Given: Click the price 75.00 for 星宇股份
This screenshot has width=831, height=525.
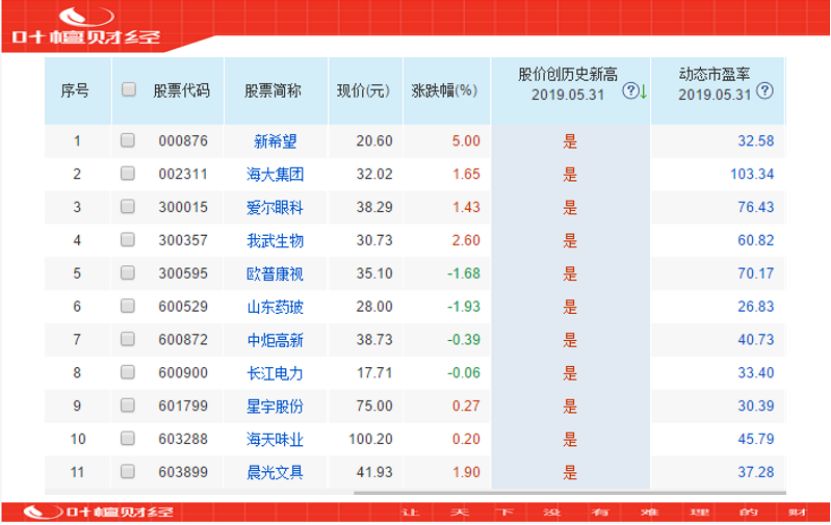Looking at the screenshot, I should point(374,406).
